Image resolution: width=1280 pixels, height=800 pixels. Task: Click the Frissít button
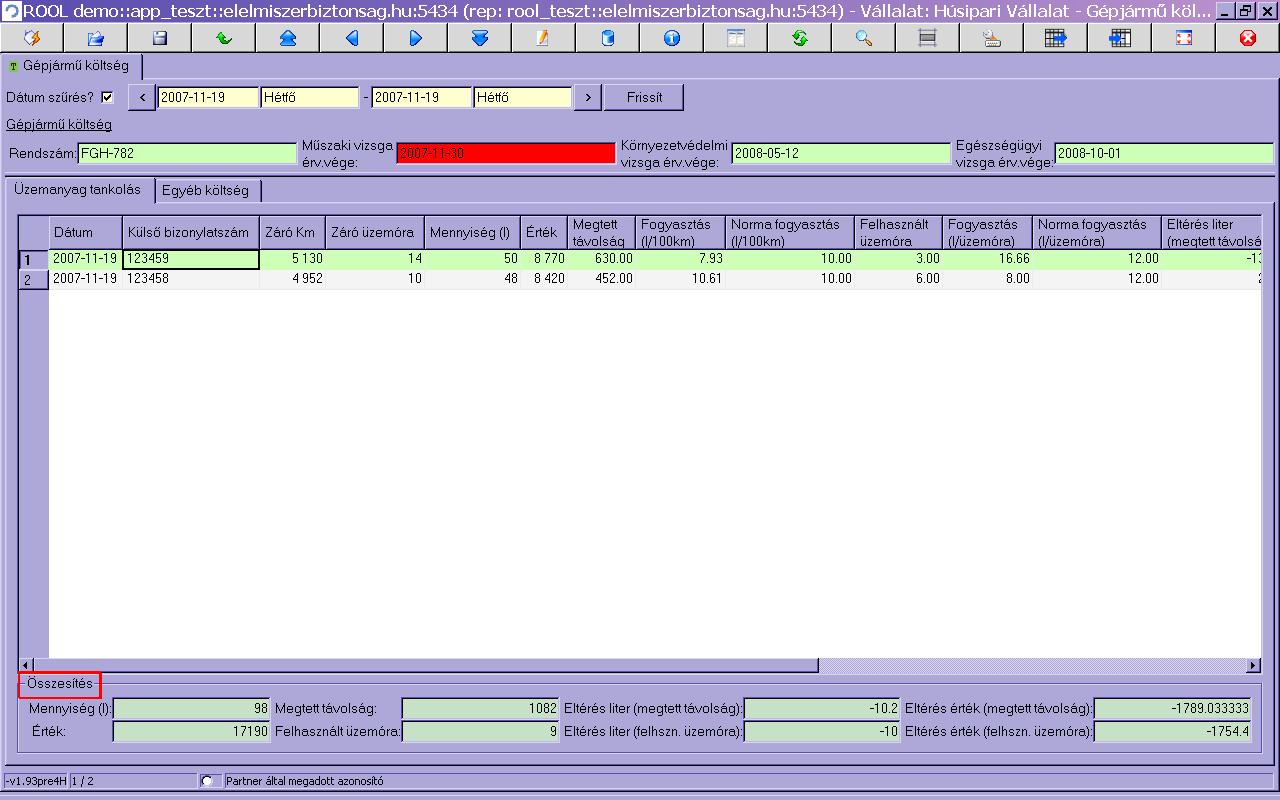point(644,97)
